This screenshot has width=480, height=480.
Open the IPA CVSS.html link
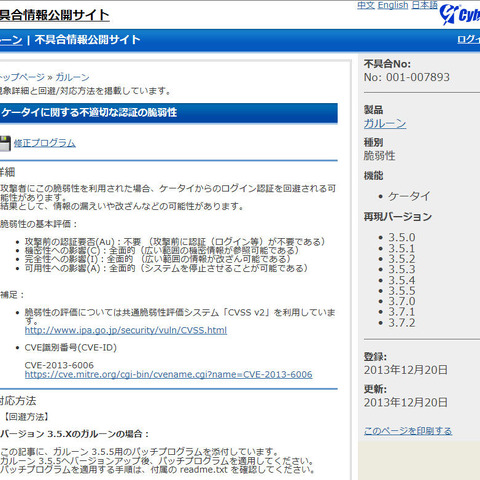pyautogui.click(x=126, y=330)
